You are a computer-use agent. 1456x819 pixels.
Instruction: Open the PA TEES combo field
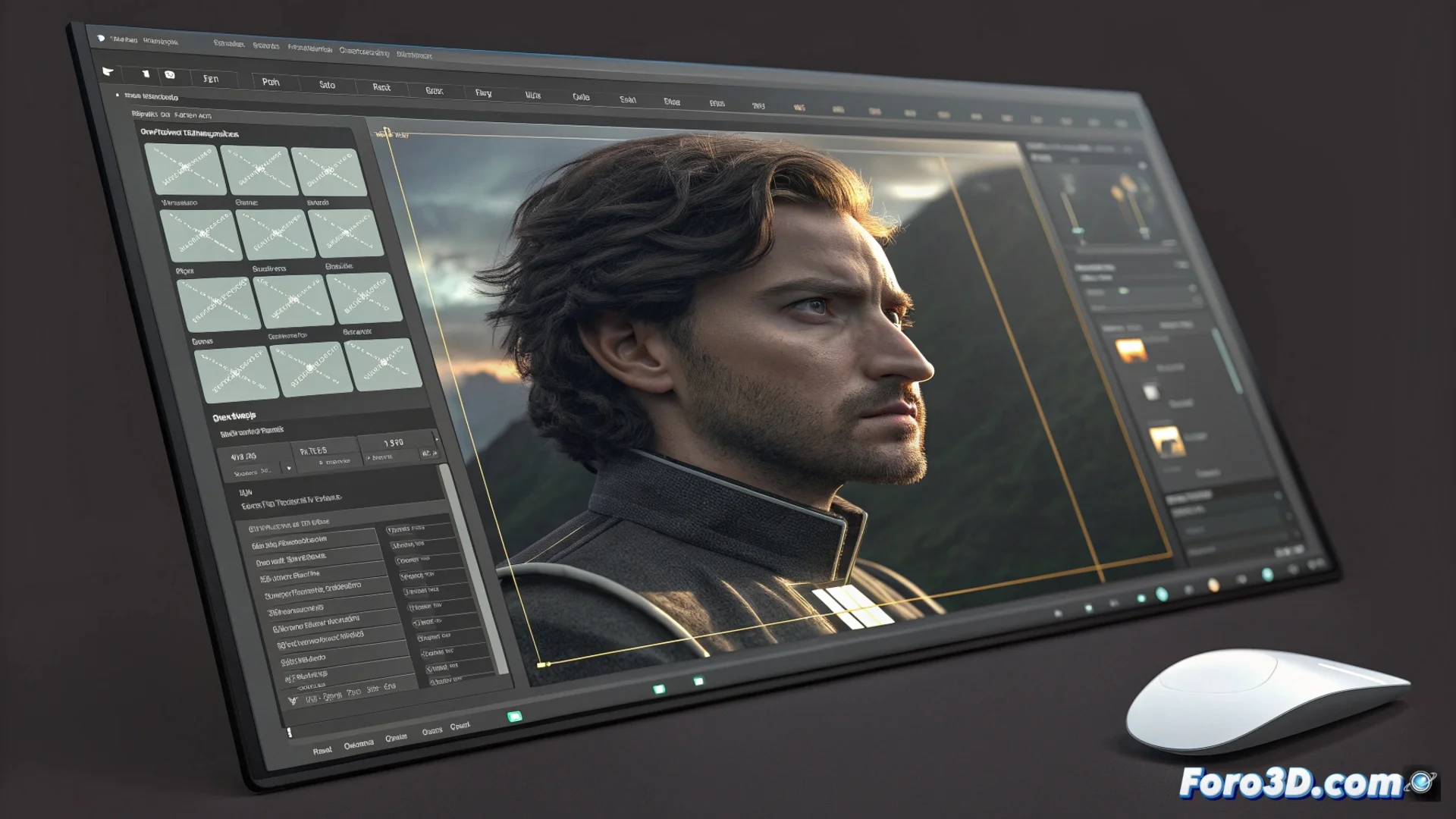click(313, 451)
